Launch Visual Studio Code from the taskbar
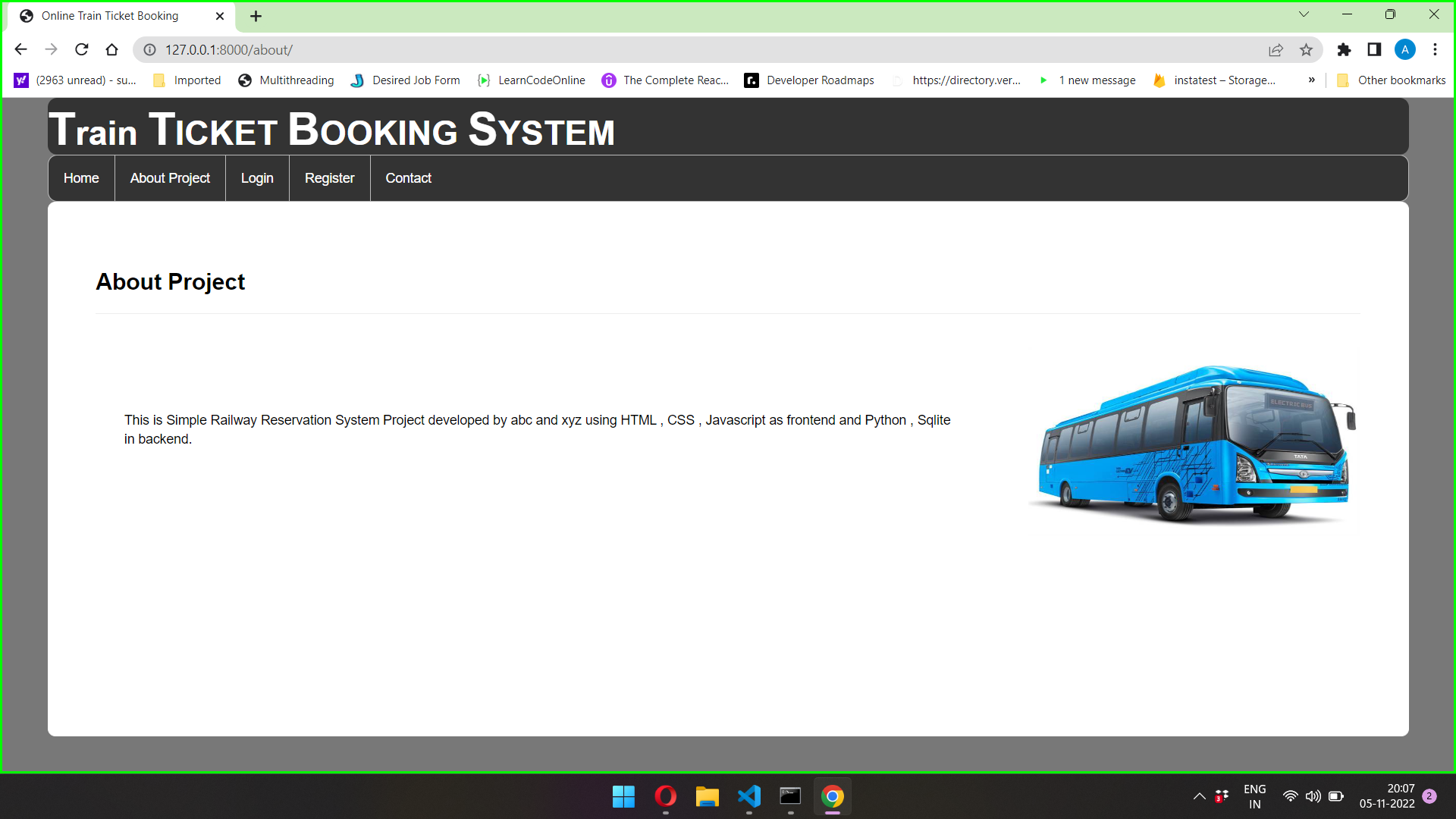The width and height of the screenshot is (1456, 819). [x=749, y=797]
